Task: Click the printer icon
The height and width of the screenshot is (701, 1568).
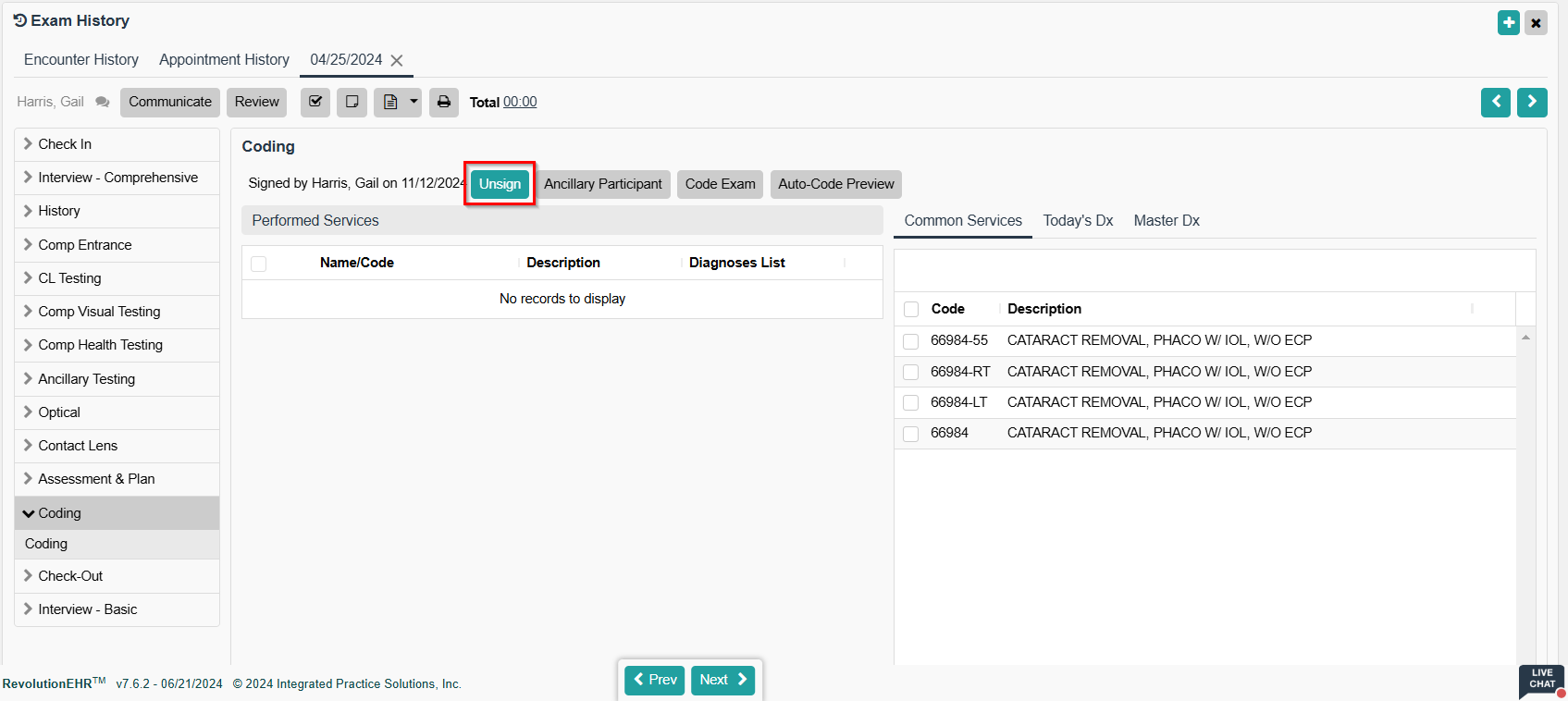Action: (x=444, y=102)
